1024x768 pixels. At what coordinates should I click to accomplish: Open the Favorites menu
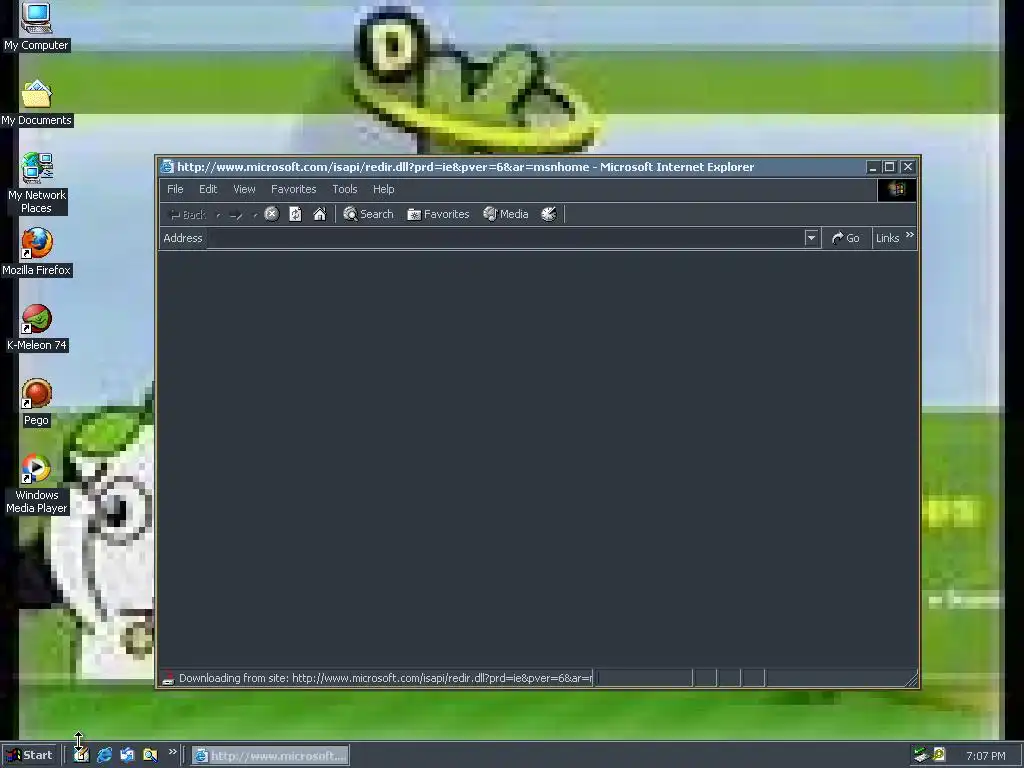pos(293,189)
